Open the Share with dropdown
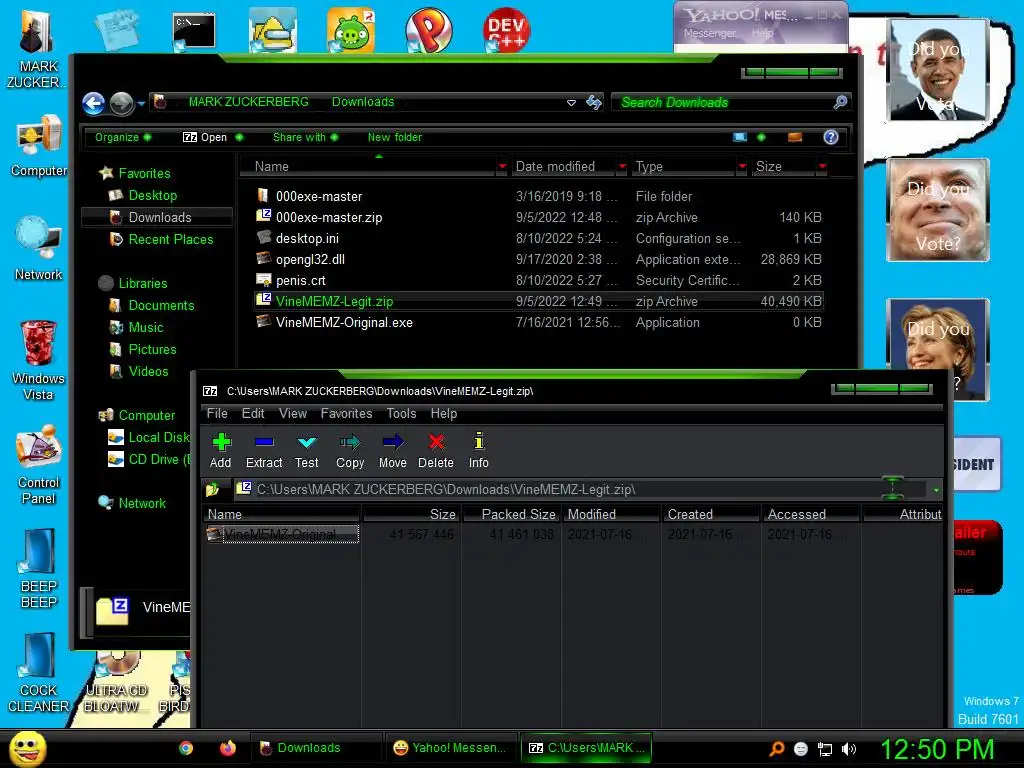Screen dimensions: 1024x768 [305, 137]
